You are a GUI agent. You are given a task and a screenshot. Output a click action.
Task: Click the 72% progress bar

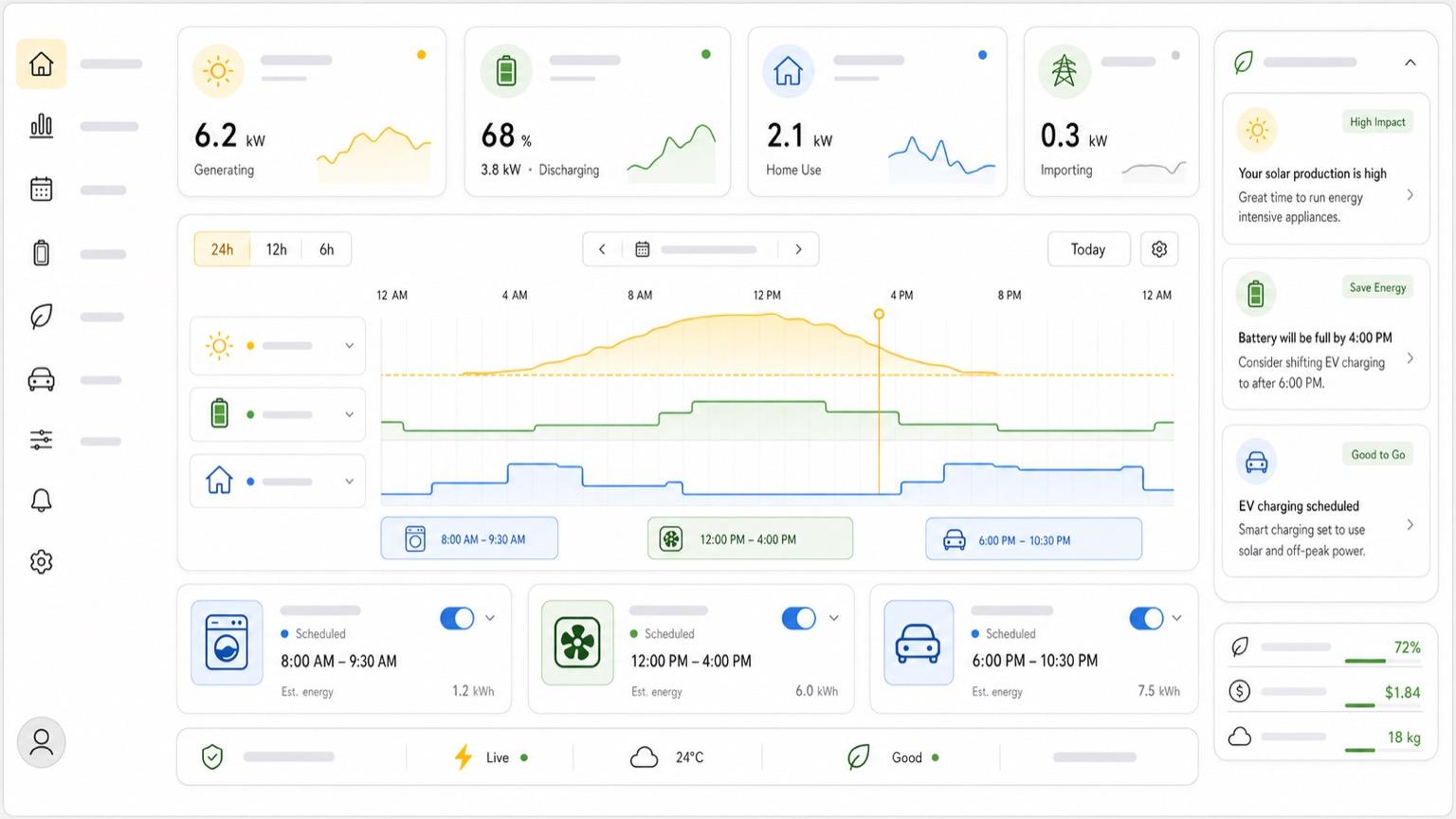[x=1383, y=661]
